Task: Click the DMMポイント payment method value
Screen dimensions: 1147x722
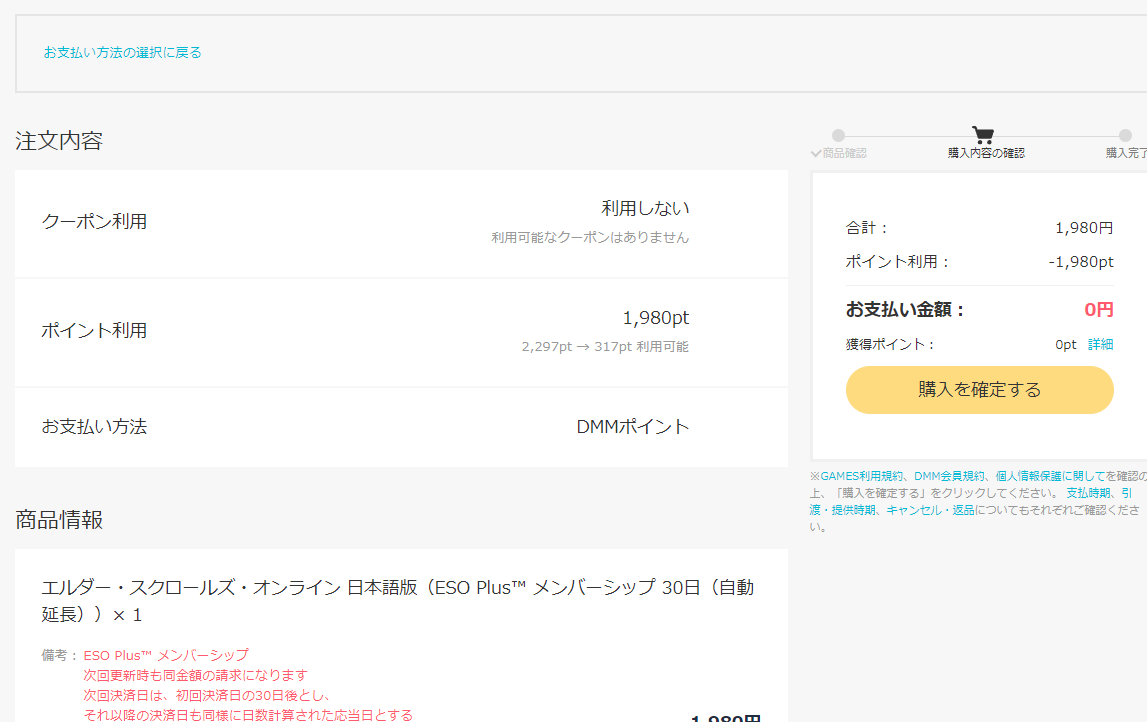Action: point(633,426)
